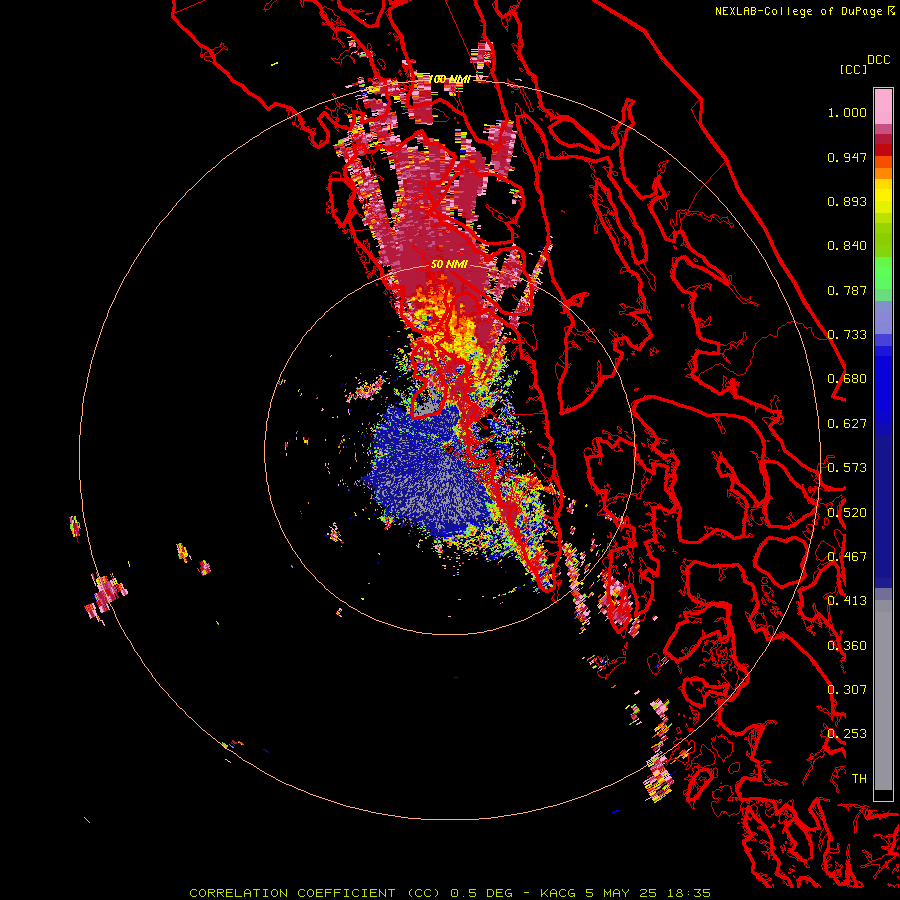900x900 pixels.
Task: Click the 0.360 color bar value
Action: [847, 646]
